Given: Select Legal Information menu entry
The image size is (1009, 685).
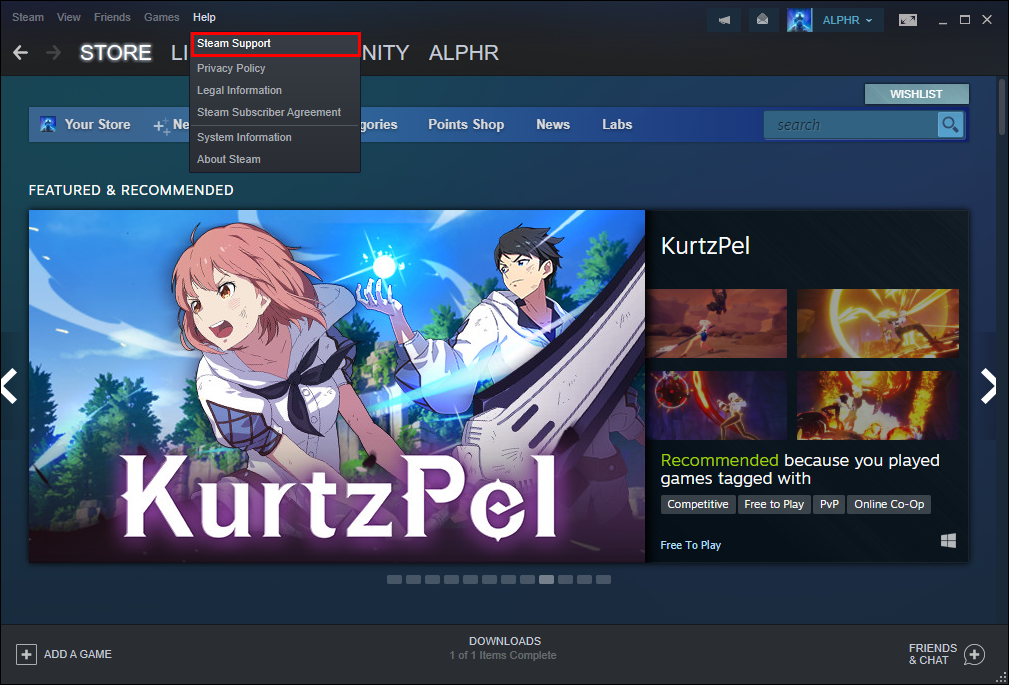Looking at the screenshot, I should [275, 90].
